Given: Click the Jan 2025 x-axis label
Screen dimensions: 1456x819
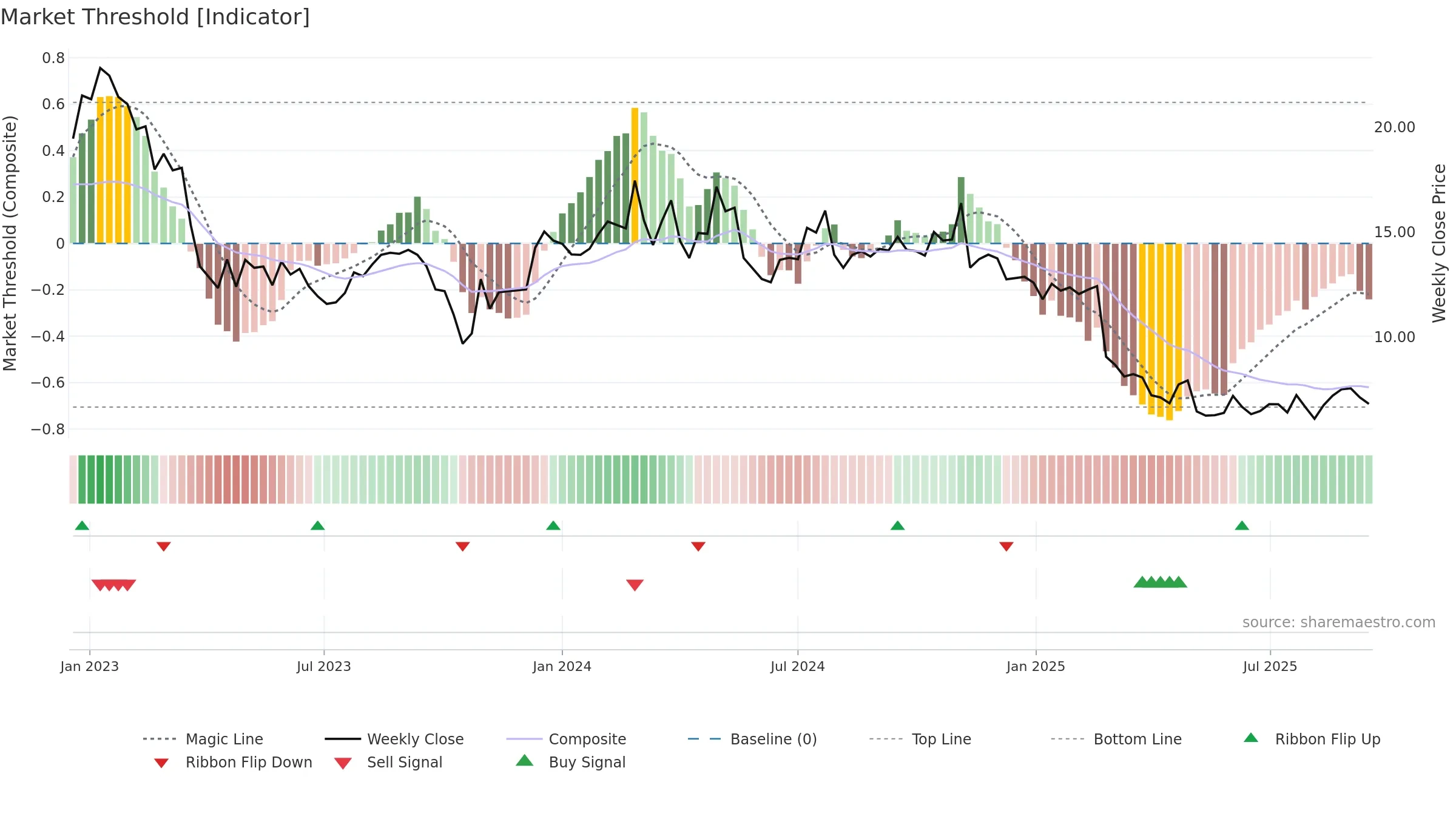Looking at the screenshot, I should 1036,666.
